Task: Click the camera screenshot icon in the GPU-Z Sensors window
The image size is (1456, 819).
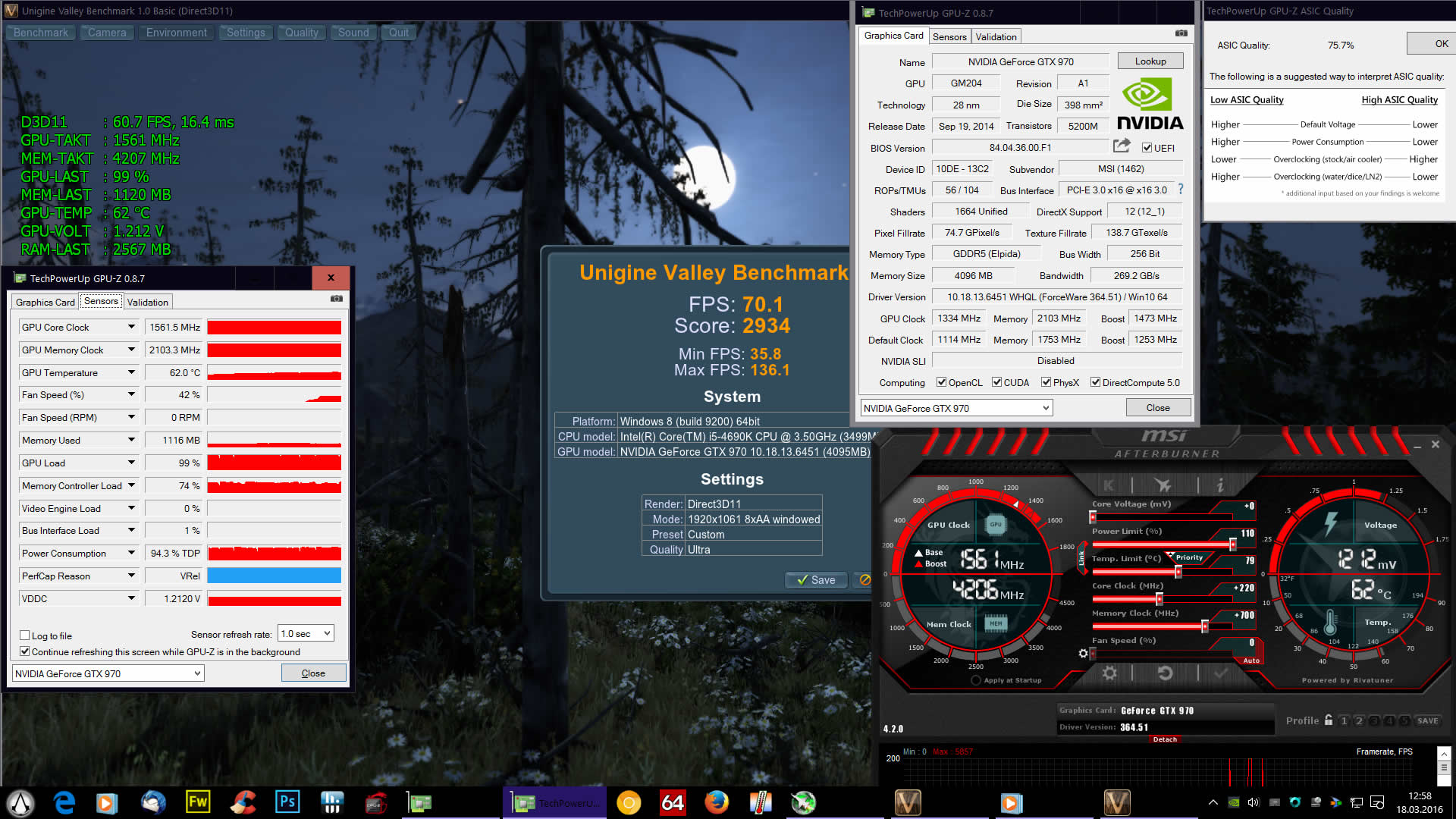Action: pyautogui.click(x=336, y=299)
